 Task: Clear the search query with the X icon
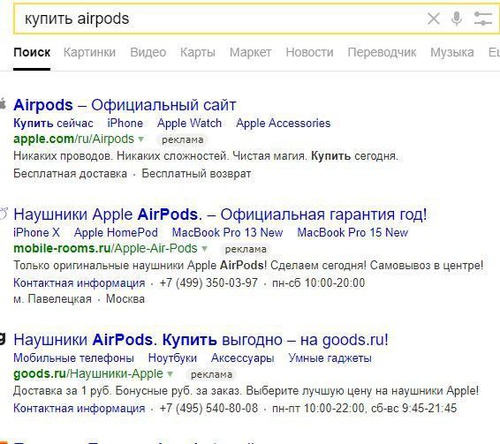(x=433, y=19)
